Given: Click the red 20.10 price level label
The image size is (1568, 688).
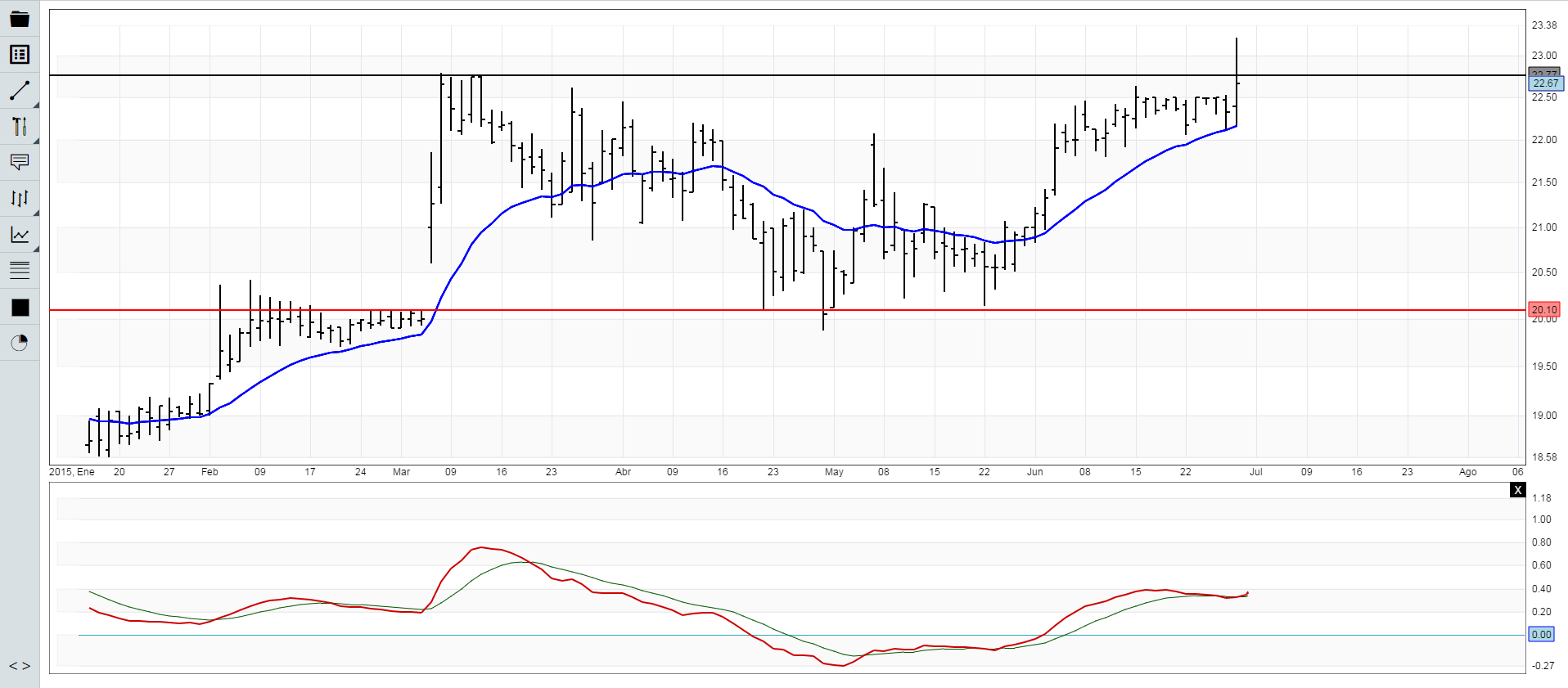Looking at the screenshot, I should click(x=1544, y=309).
